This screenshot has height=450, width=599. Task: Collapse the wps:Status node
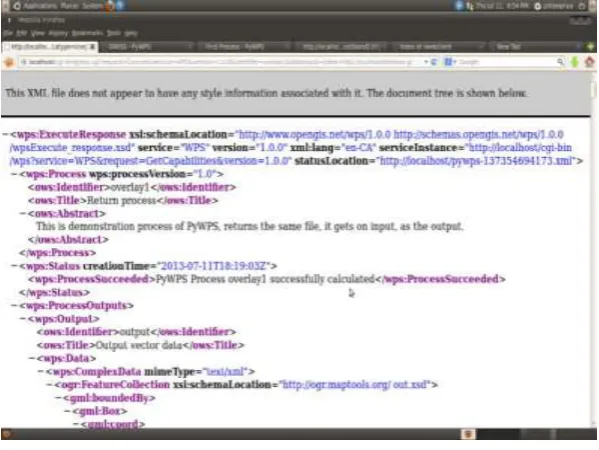coord(15,266)
